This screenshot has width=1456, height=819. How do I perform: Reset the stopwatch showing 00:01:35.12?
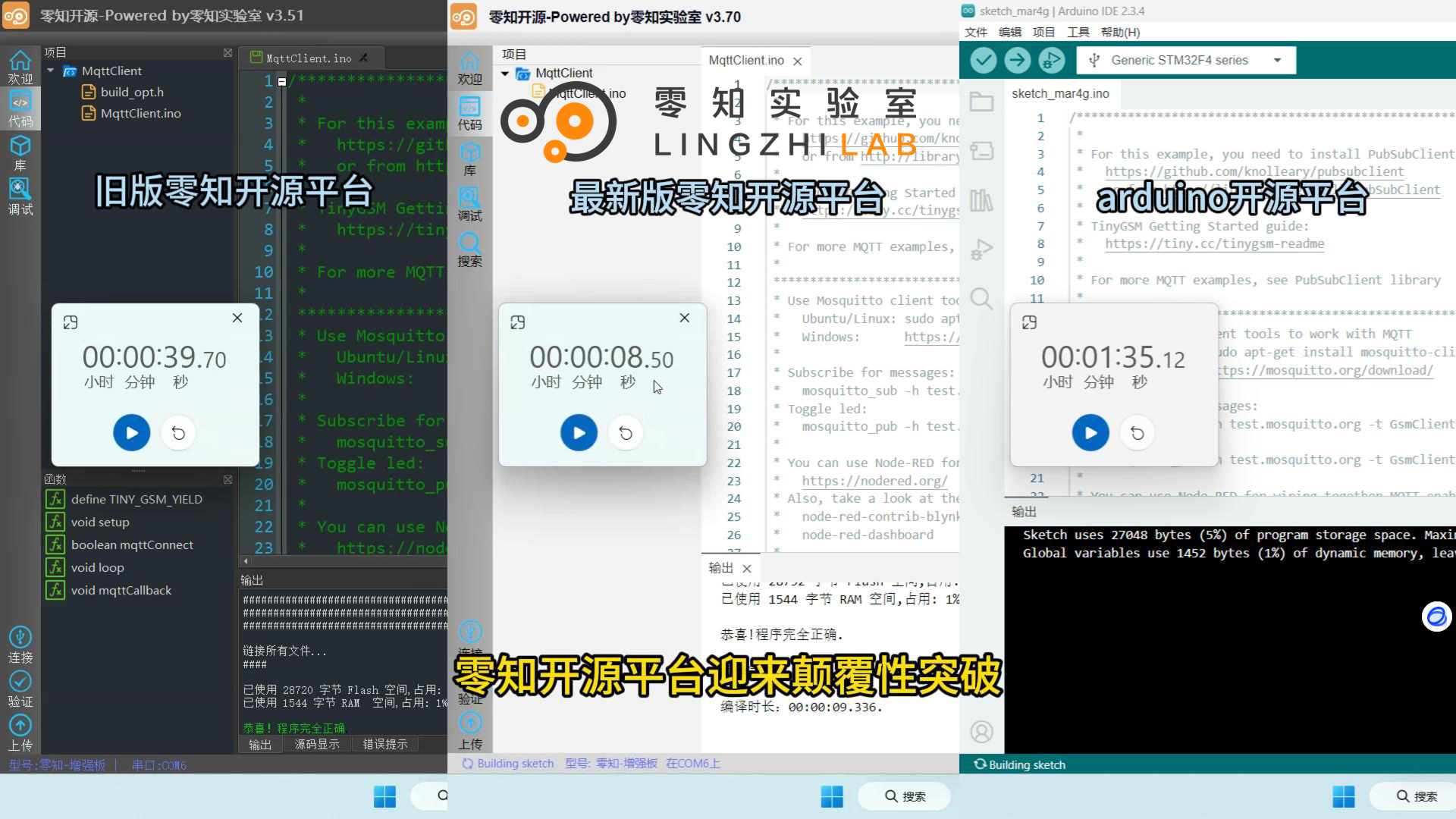point(1138,433)
